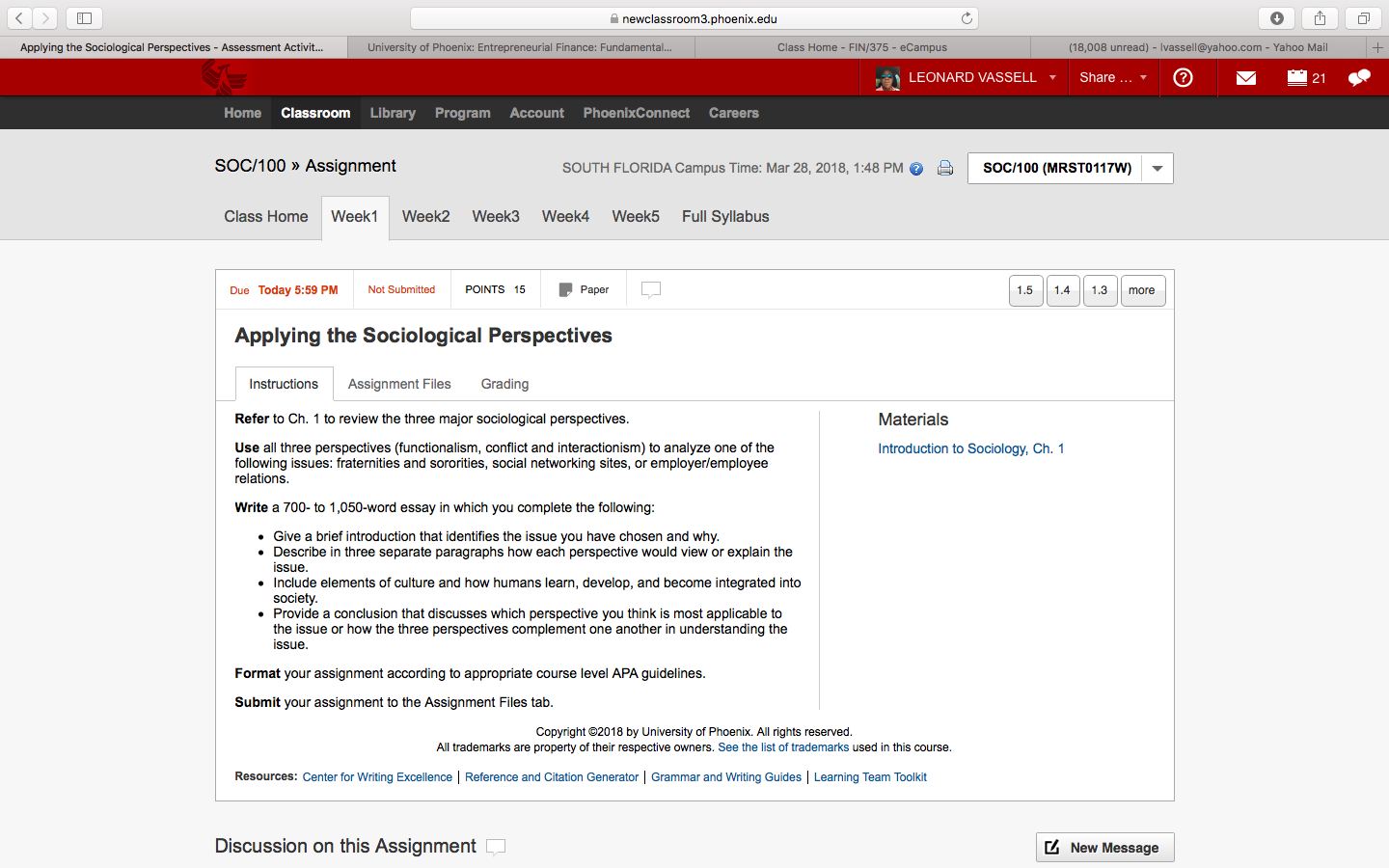Go back using the Safari back arrow
Image resolution: width=1389 pixels, height=868 pixels.
coord(19,18)
